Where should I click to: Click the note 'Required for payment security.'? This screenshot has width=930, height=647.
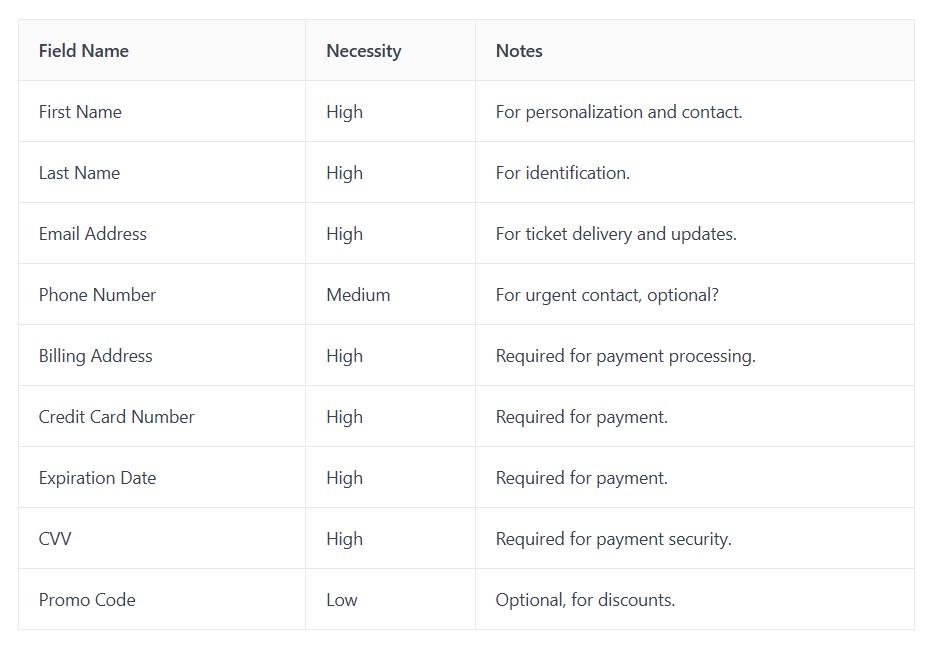pyautogui.click(x=614, y=539)
